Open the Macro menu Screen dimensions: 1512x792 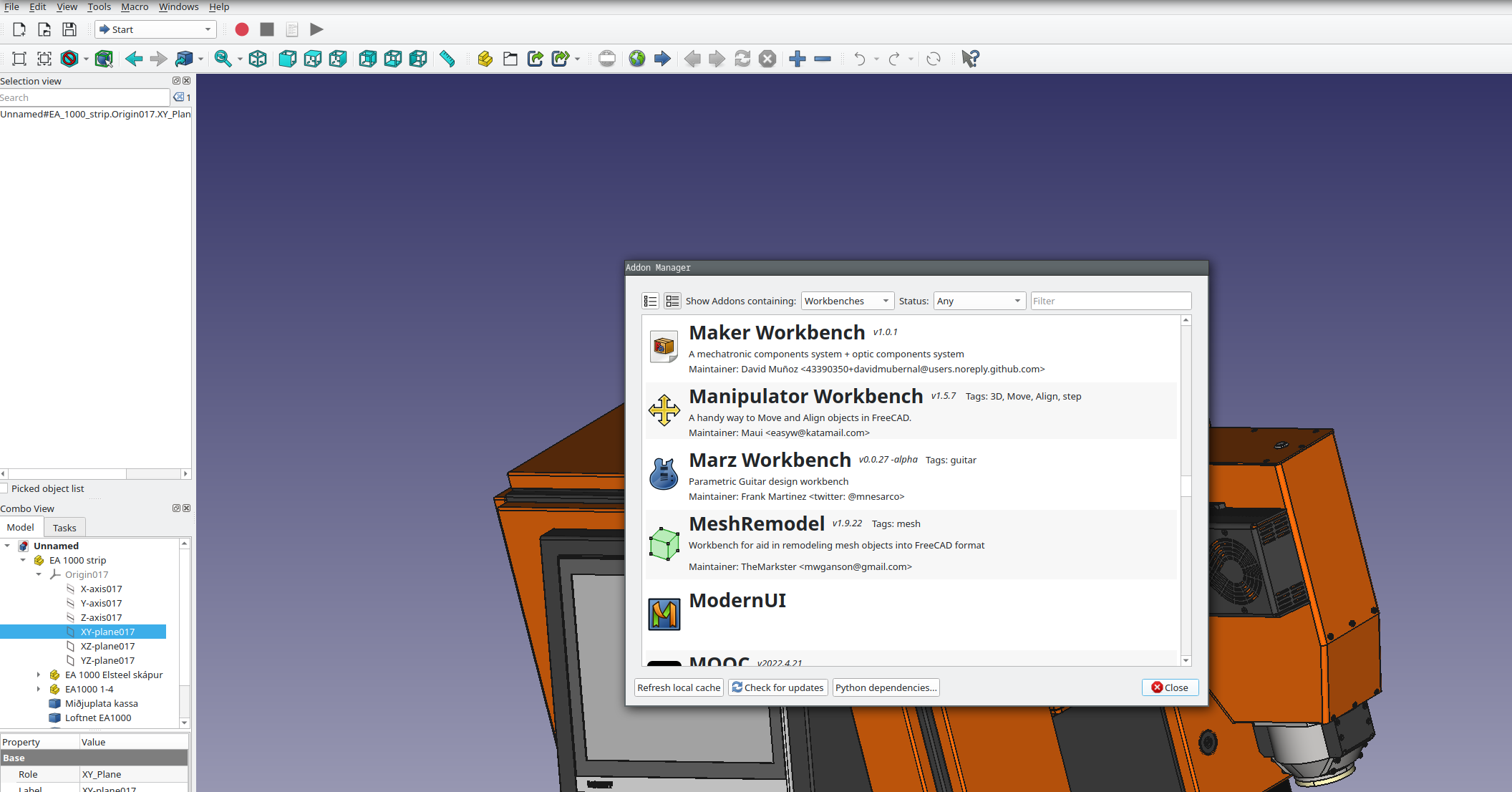tap(135, 6)
